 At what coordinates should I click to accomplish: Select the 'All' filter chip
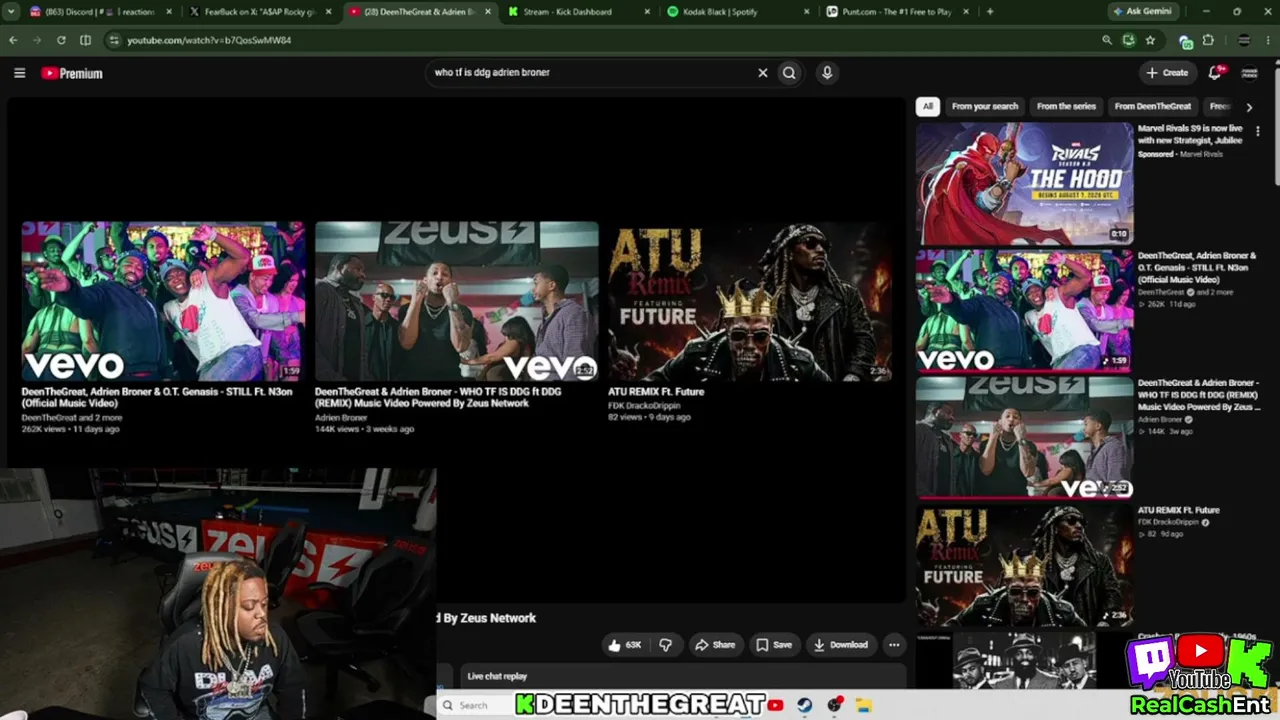(x=928, y=106)
